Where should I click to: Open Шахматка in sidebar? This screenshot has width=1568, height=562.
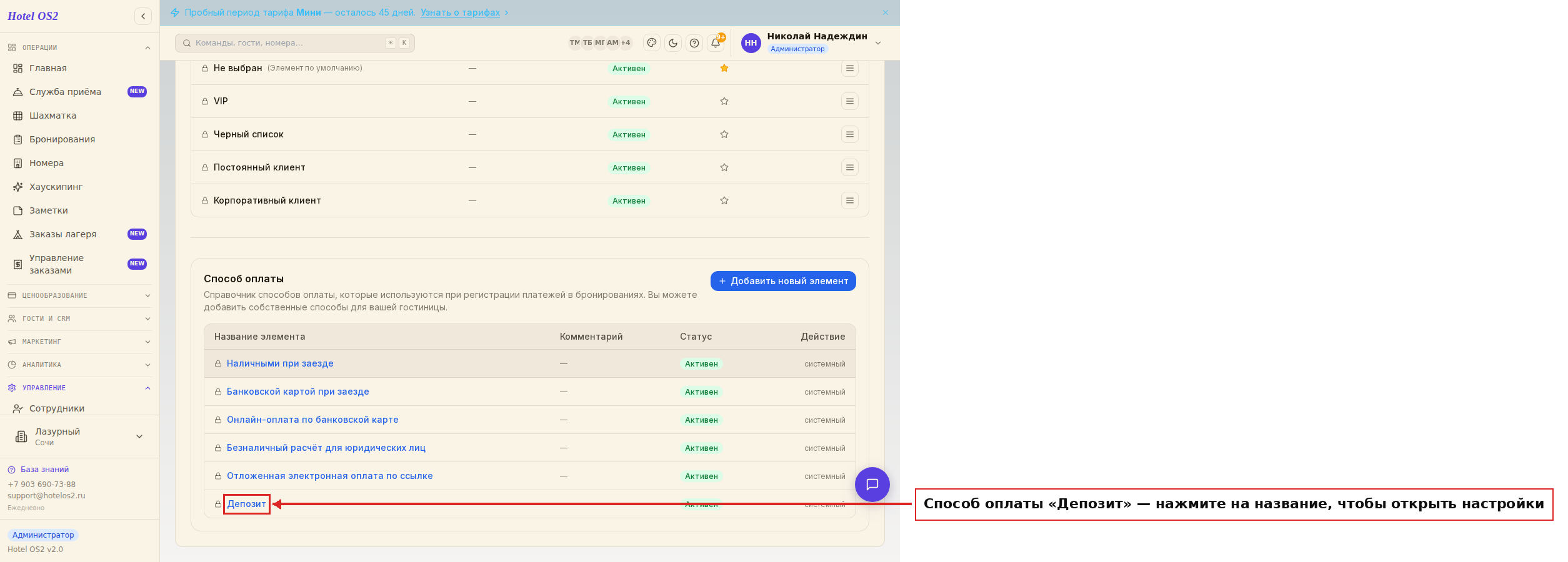[79, 116]
